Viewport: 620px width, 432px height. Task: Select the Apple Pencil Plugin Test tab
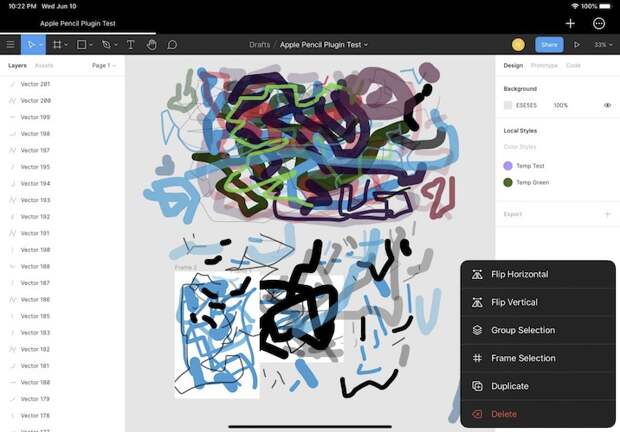(78, 23)
